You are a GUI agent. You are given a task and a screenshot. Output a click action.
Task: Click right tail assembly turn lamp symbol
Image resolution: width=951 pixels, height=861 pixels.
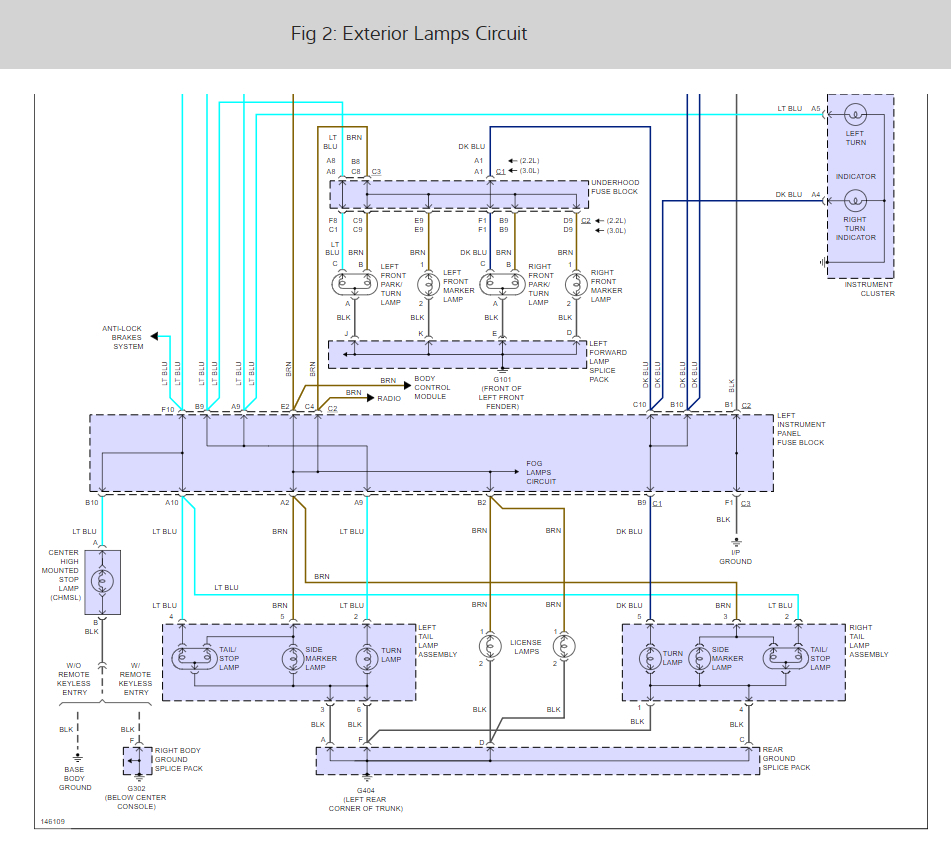[x=650, y=658]
